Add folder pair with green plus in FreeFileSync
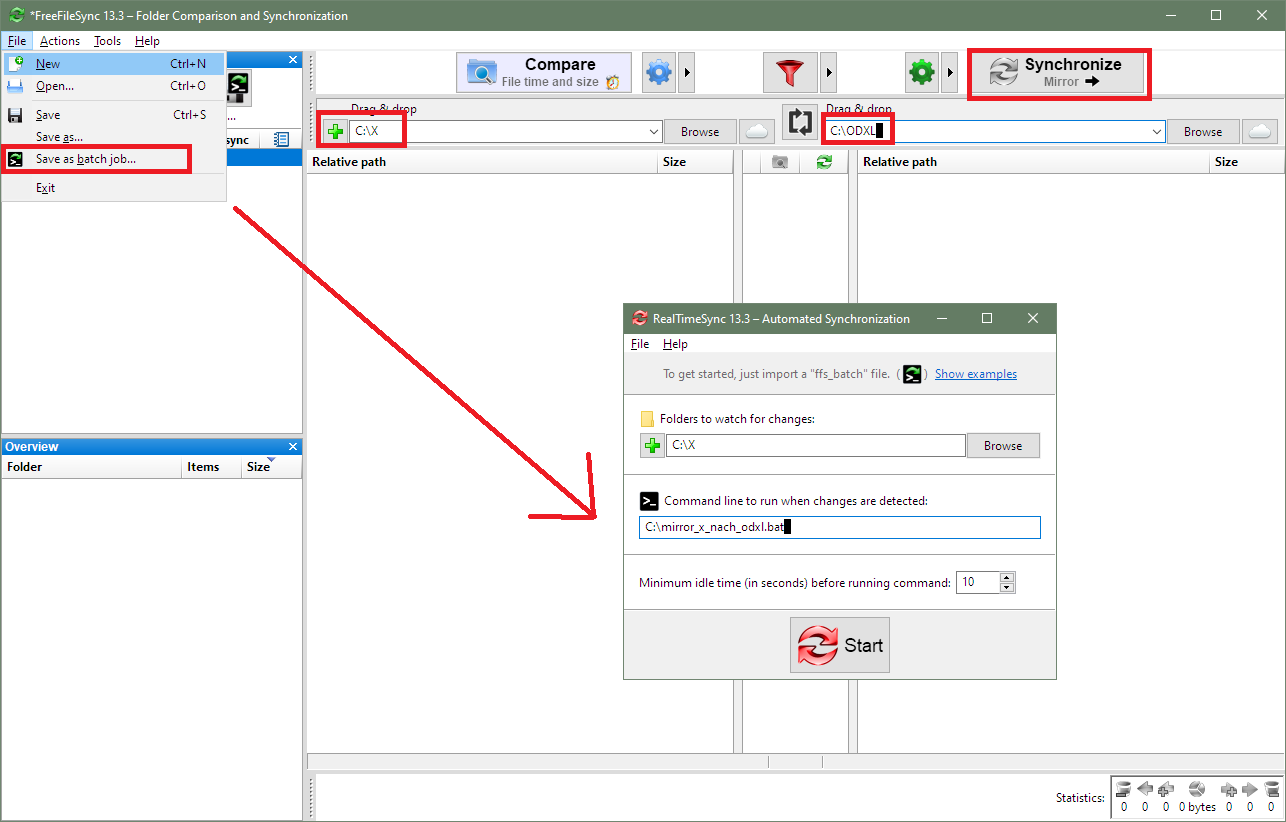The image size is (1286, 822). 335,131
